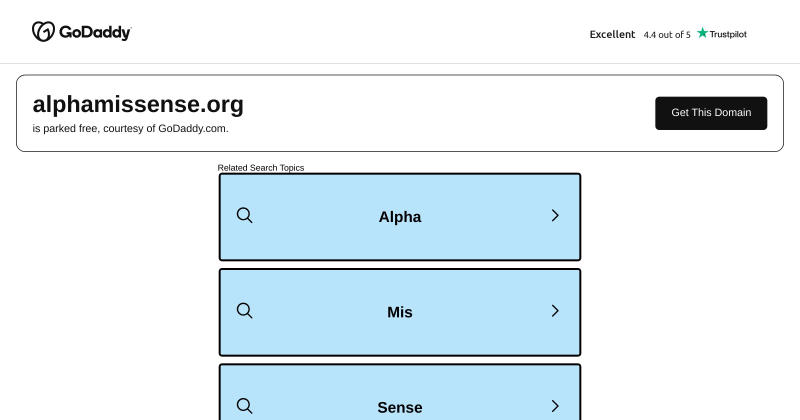Click the Excellent rating label
800x420 pixels.
612,34
